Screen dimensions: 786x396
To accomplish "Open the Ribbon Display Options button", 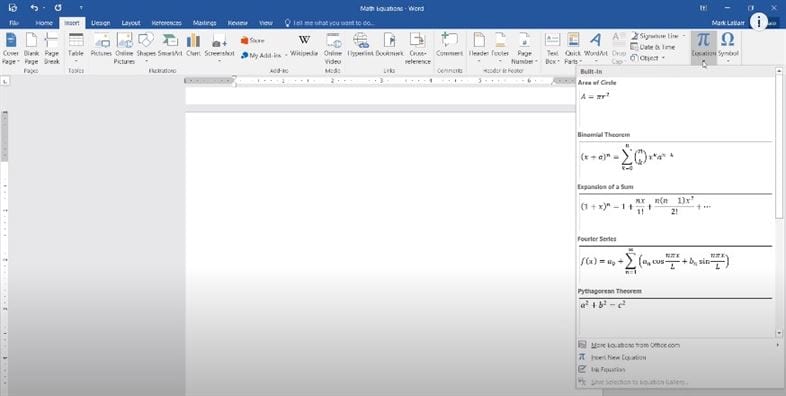I will (703, 8).
